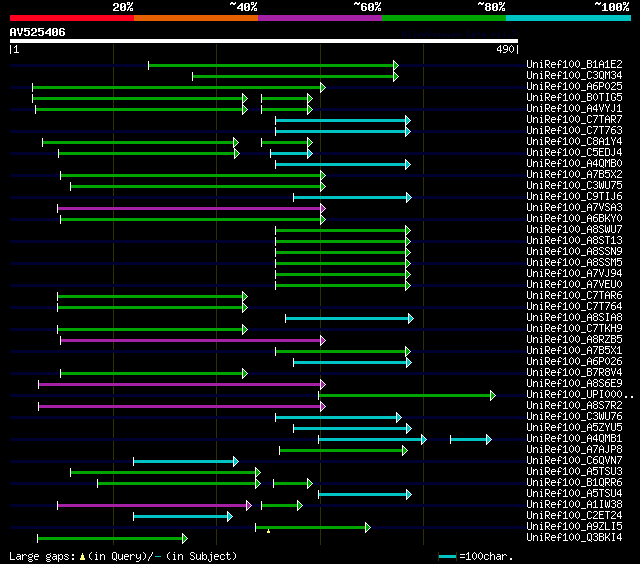The image size is (640, 564).
Task: Open UniRef100_C7TAR6 entry
Action: (574, 296)
